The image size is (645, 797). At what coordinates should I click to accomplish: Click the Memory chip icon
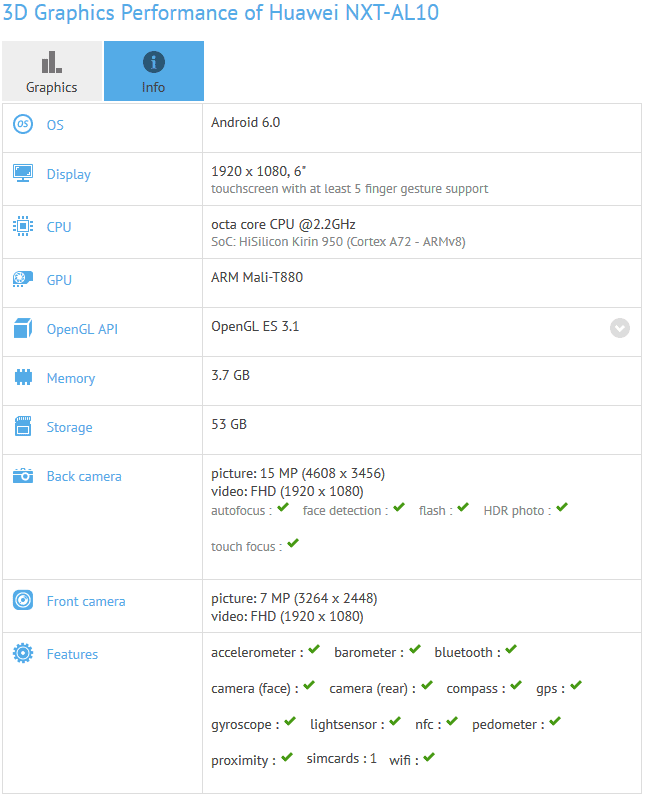(22, 377)
